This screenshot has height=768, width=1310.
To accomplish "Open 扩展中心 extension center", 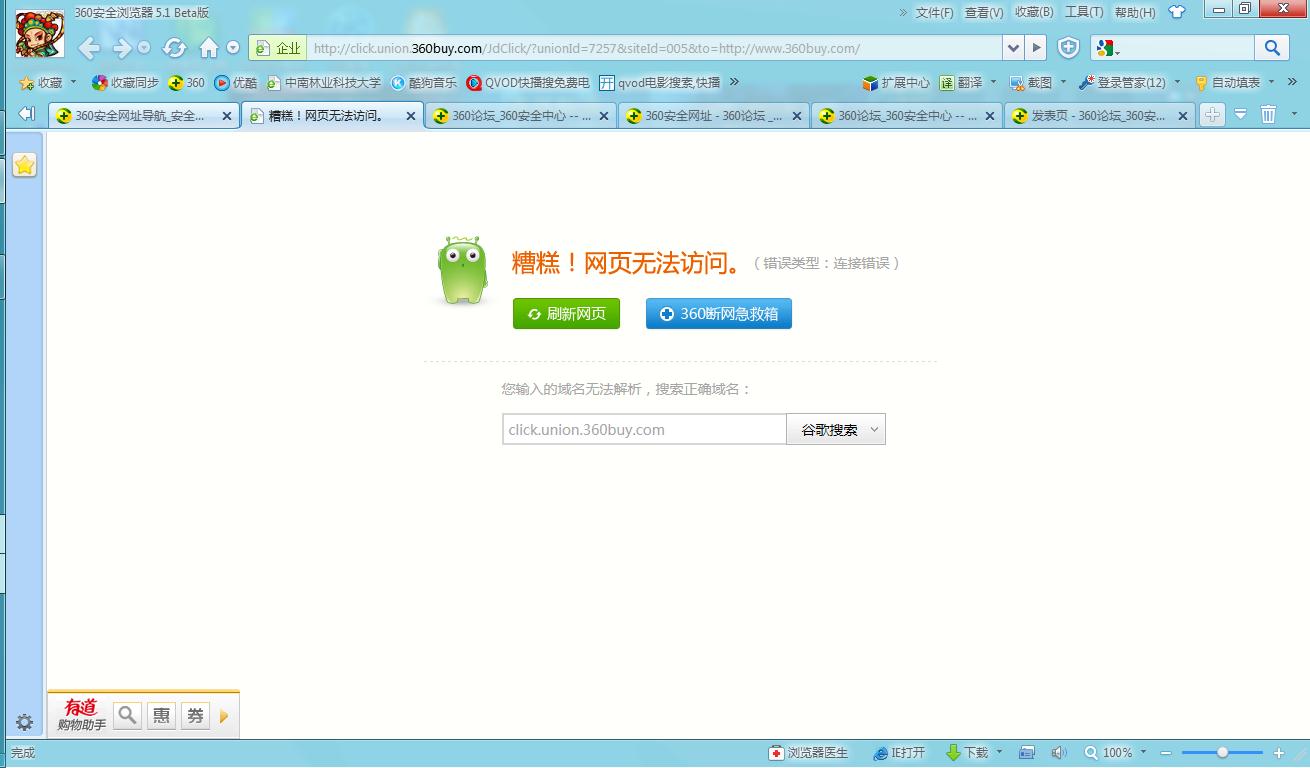I will point(896,83).
